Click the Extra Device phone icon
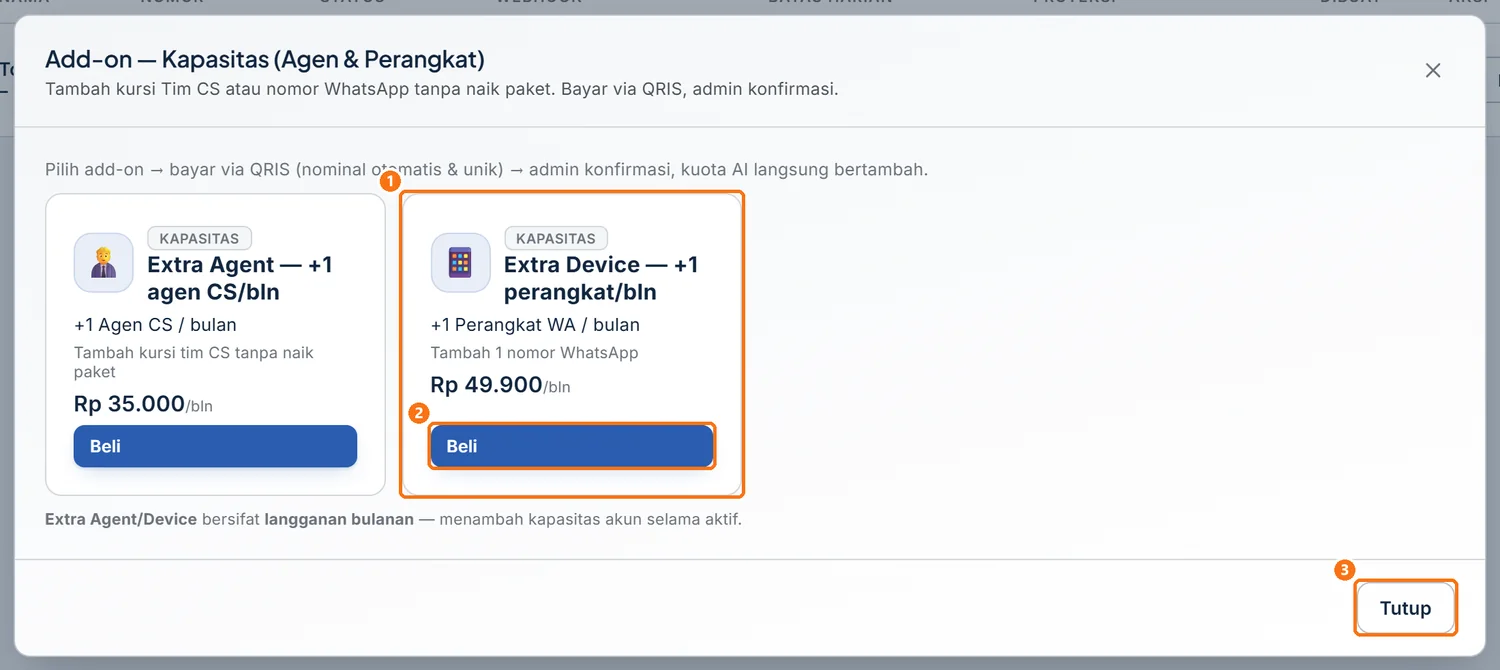The image size is (1500, 670). [460, 263]
